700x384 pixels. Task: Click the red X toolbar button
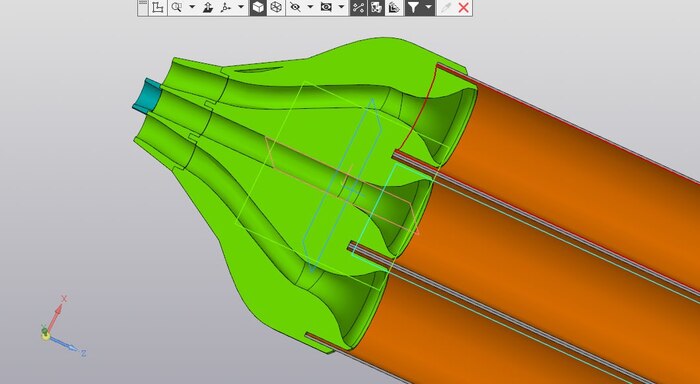pos(464,7)
